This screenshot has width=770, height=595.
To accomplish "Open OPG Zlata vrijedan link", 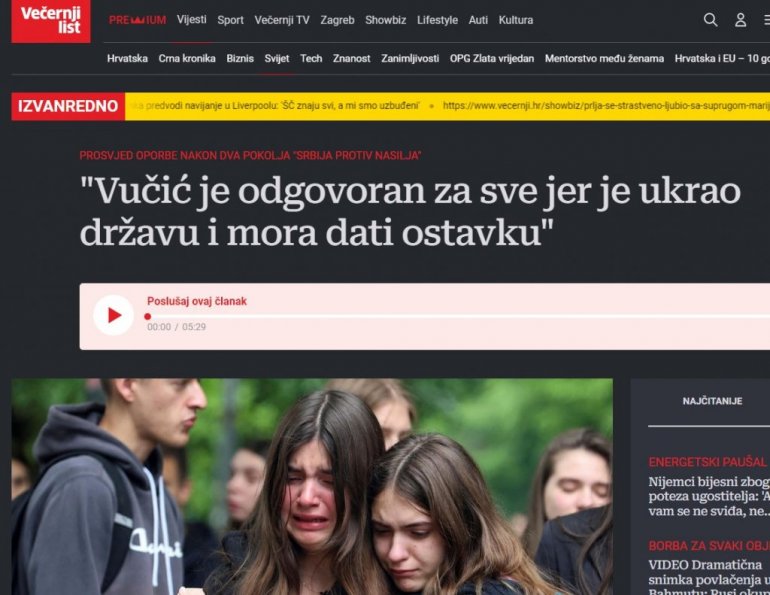I will point(492,58).
